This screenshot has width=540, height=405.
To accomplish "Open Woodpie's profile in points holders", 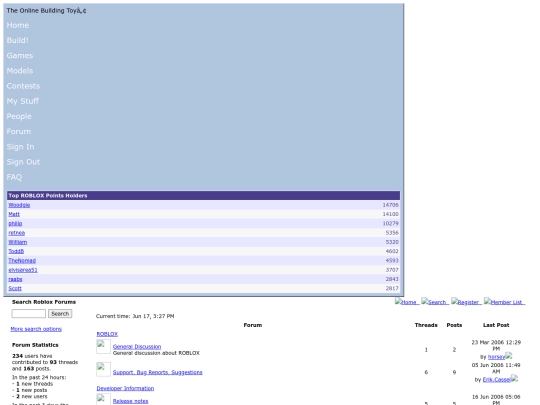I will point(19,205).
